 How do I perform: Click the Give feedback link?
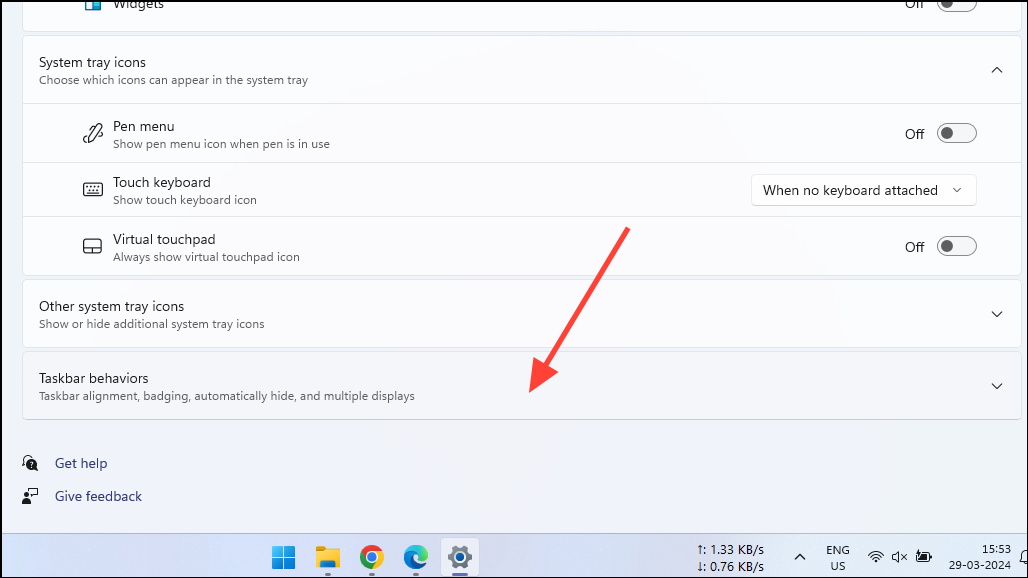98,496
